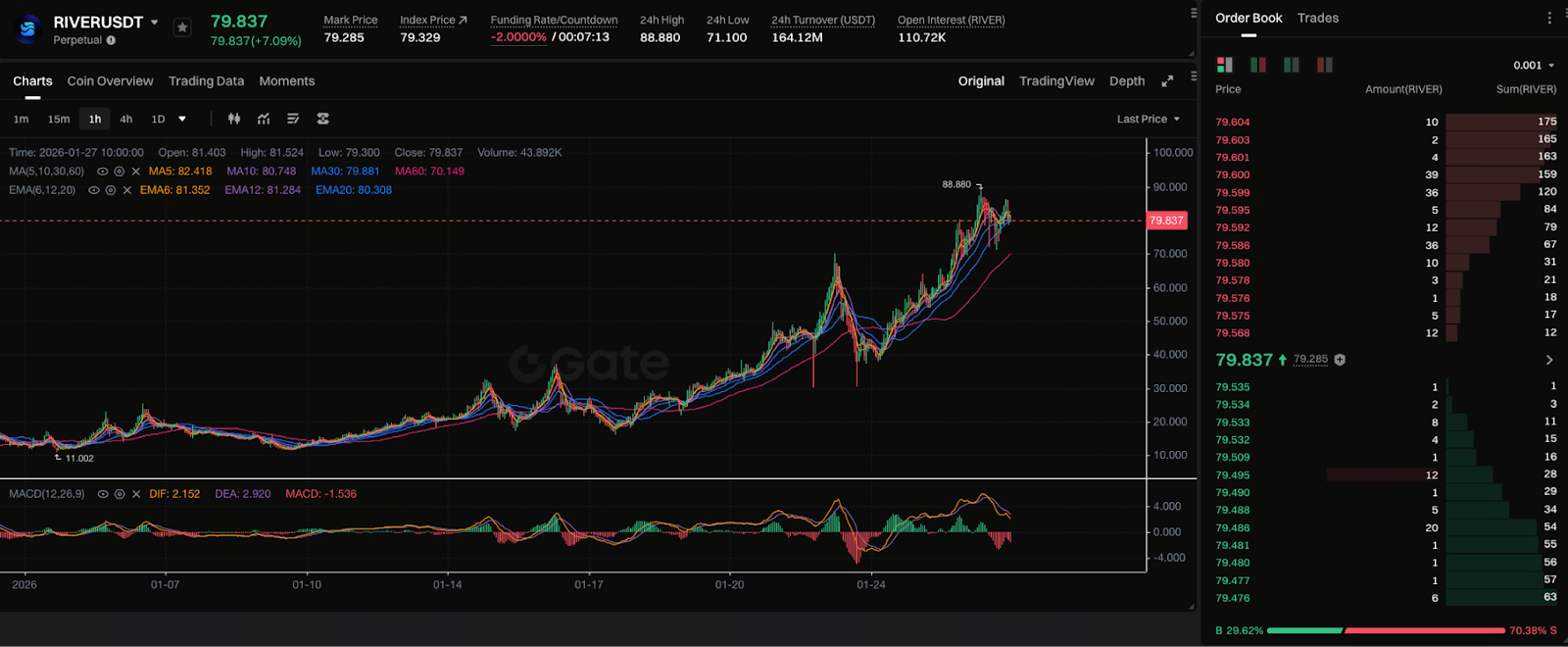The image size is (1568, 647).
Task: Remove the EMA(6,12,20) indicator
Action: coord(127,190)
